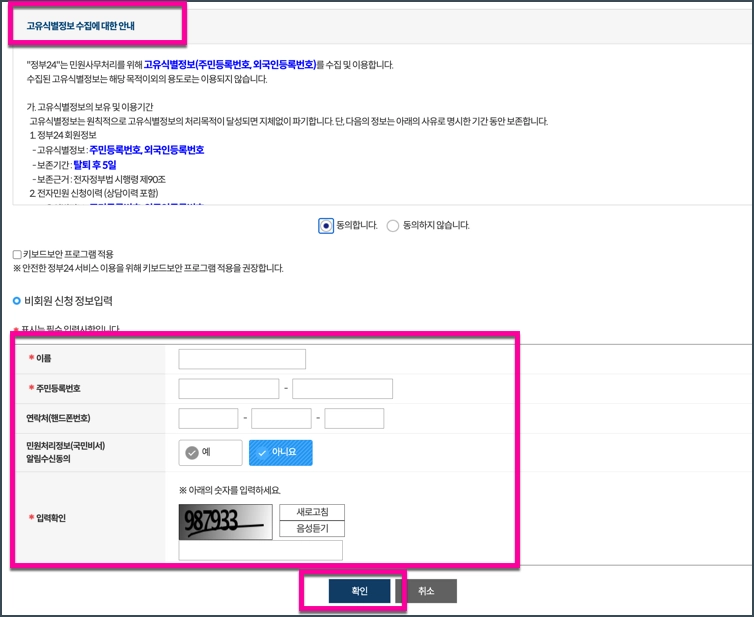Enable 키보드보안 프로그램 적용 checkbox
Viewport: 754px width, 617px height.
[17, 254]
